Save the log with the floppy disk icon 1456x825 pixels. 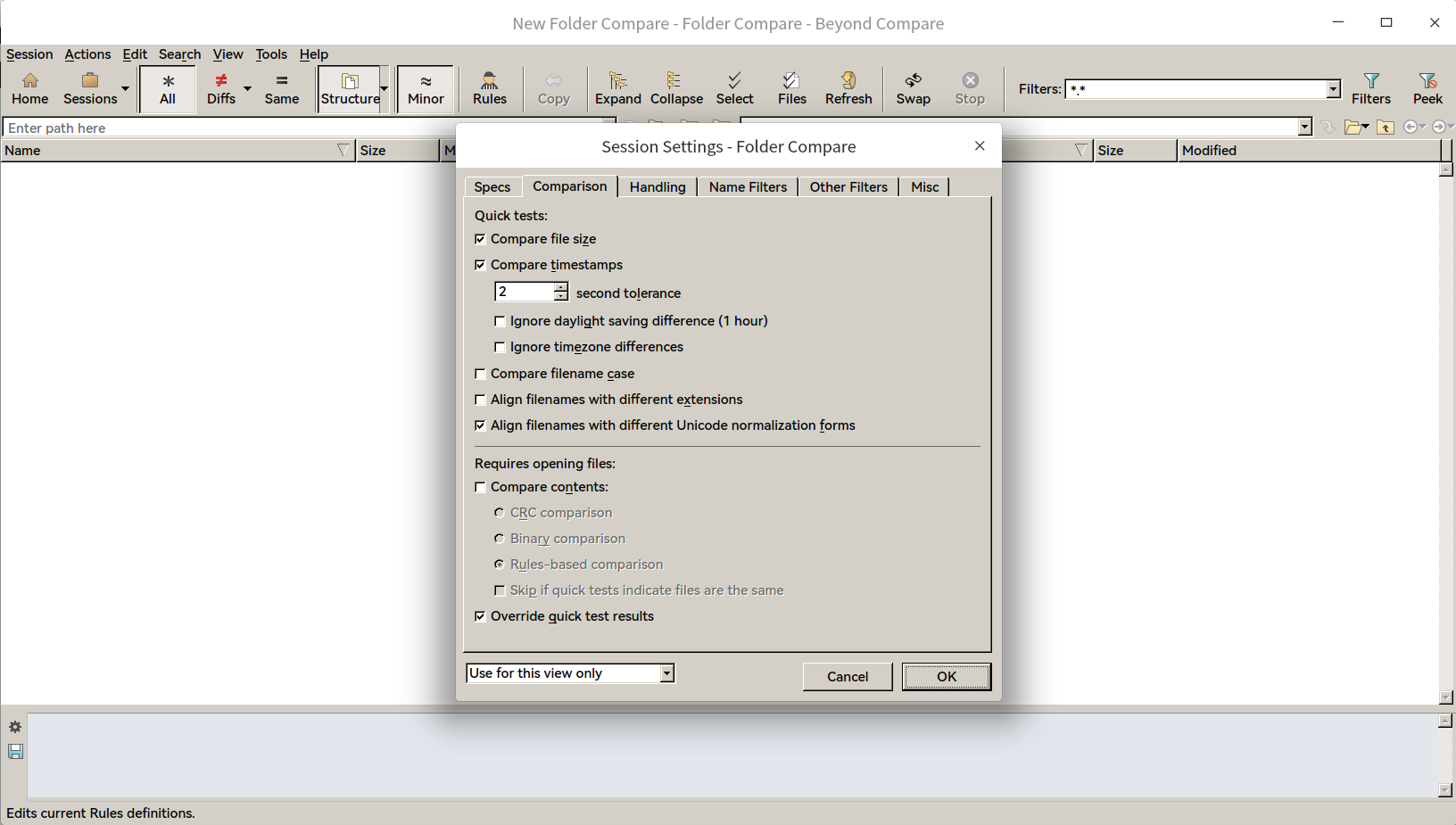tap(15, 752)
